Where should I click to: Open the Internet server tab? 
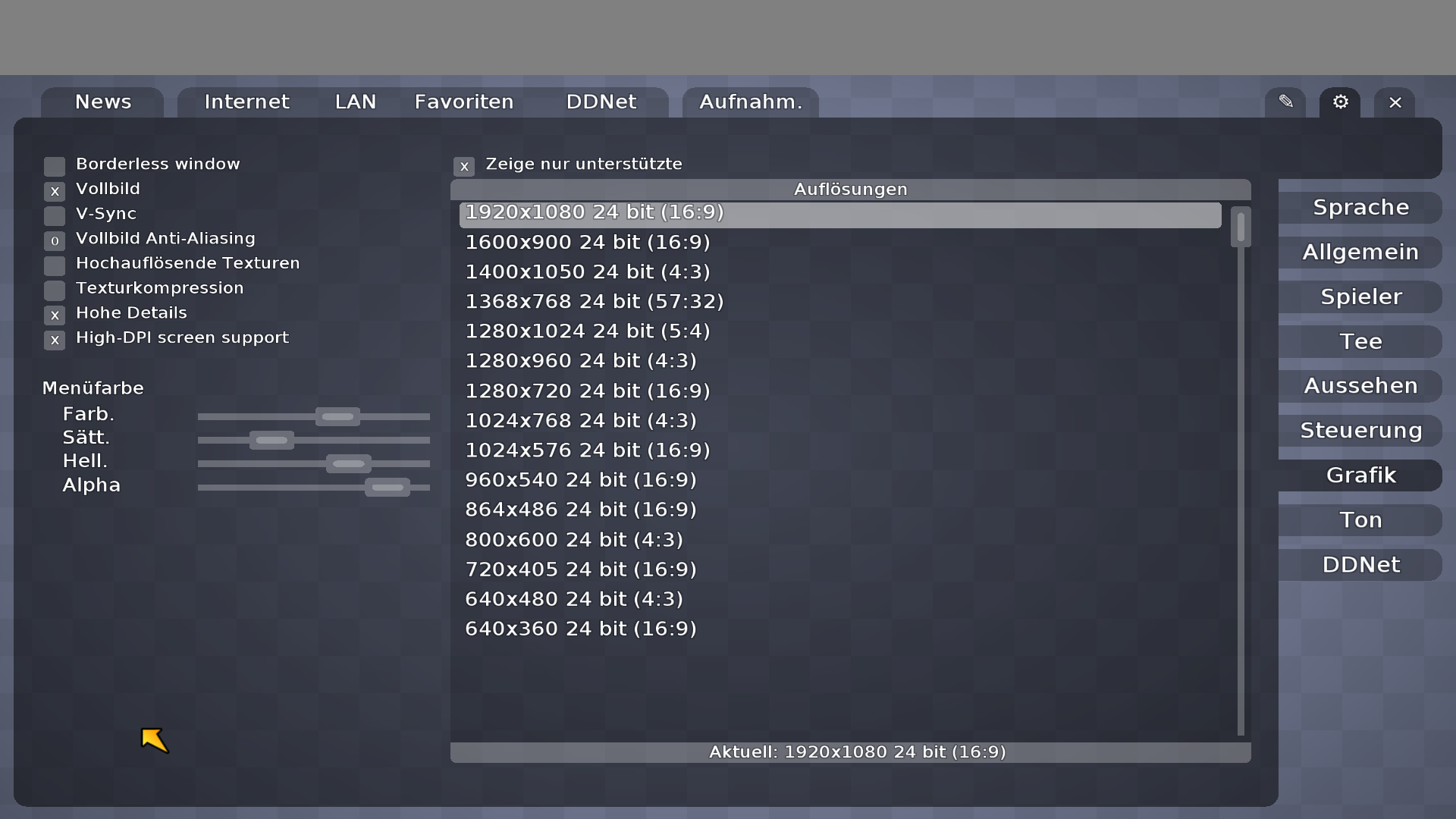[x=246, y=102]
